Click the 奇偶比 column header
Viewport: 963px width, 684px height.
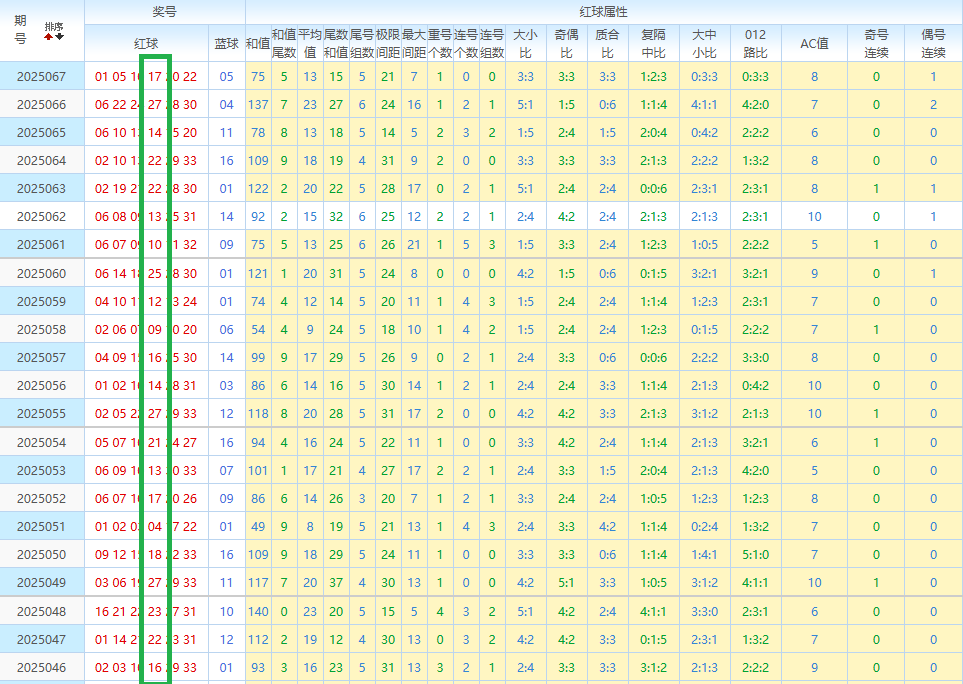tap(566, 43)
